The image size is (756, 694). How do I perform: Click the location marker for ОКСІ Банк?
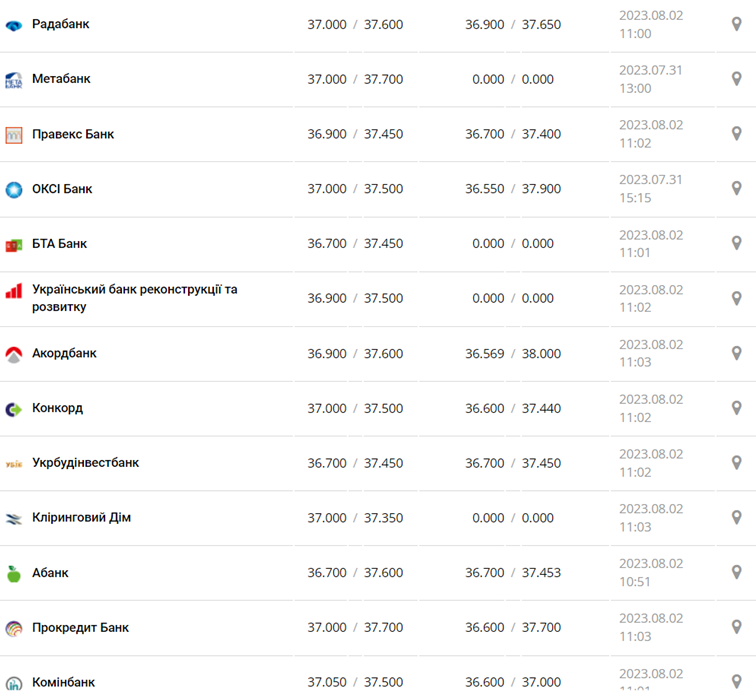click(x=736, y=189)
